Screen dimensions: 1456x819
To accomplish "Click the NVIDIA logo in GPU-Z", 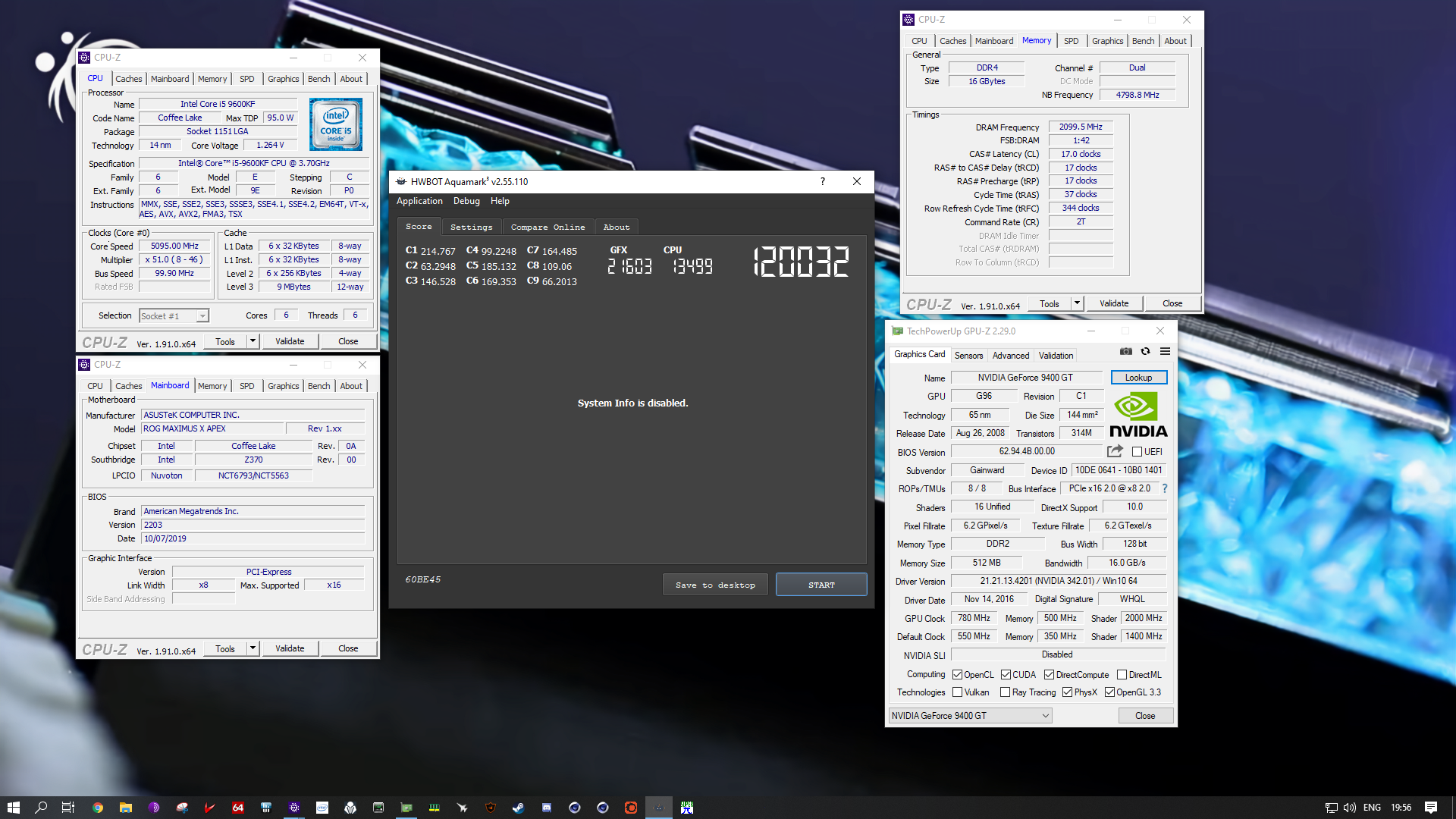I will (1138, 415).
